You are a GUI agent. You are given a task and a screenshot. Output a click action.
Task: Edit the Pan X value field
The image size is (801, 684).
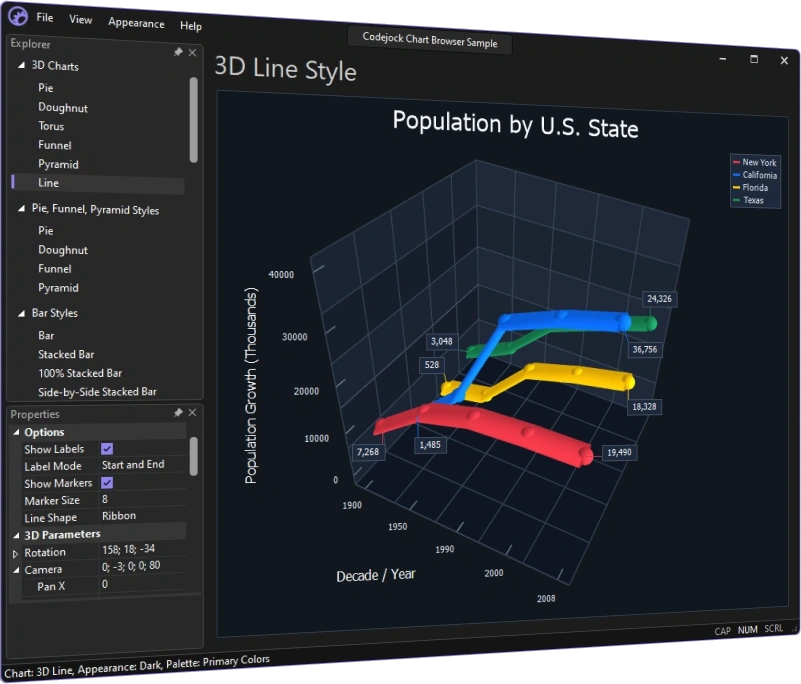coord(142,584)
